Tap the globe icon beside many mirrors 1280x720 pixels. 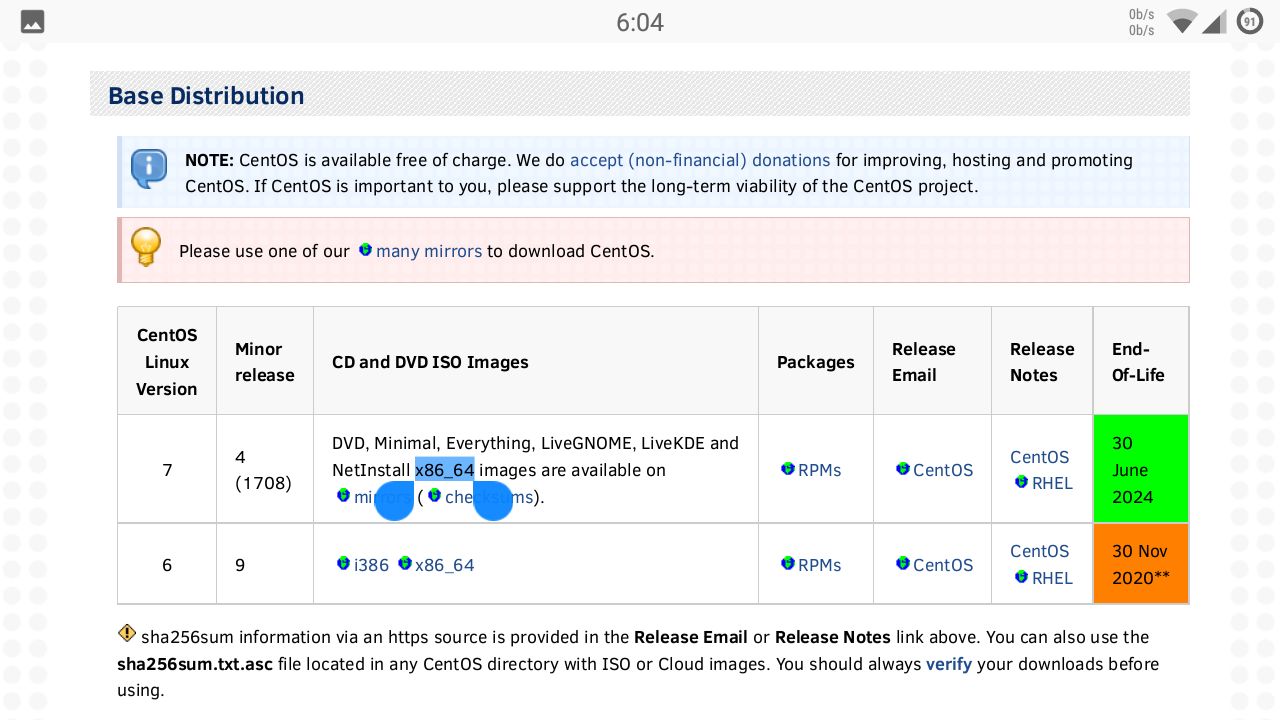[365, 250]
